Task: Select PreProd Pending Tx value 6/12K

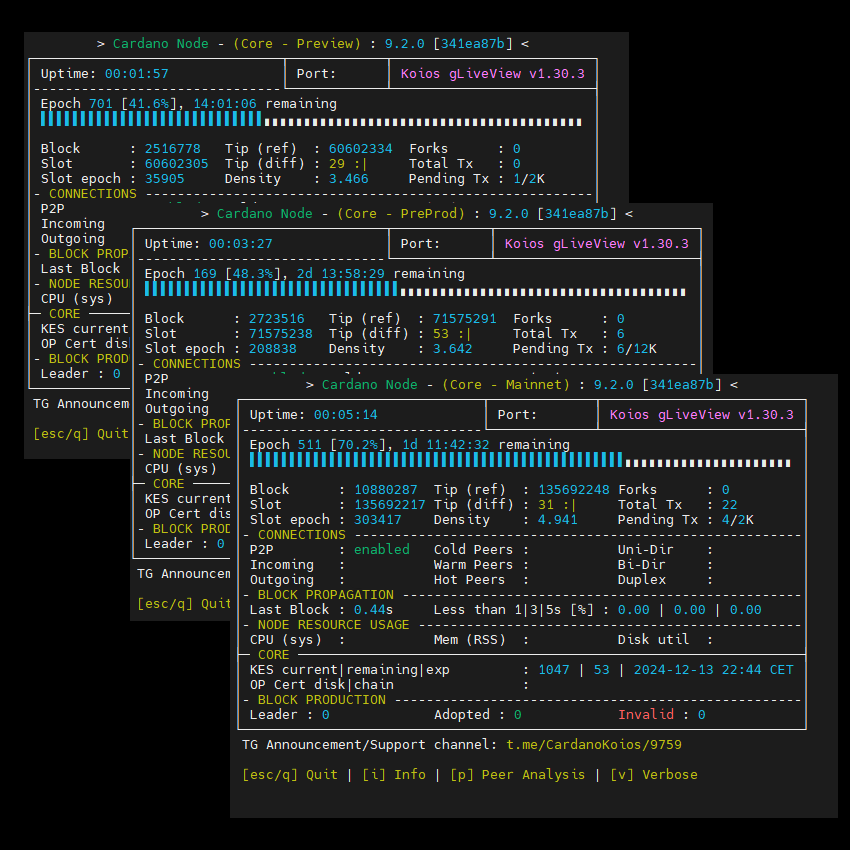Action: pos(636,349)
